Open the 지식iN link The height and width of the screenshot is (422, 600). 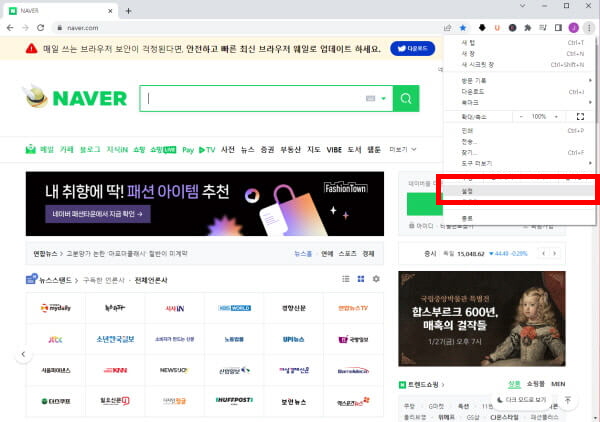[x=117, y=149]
